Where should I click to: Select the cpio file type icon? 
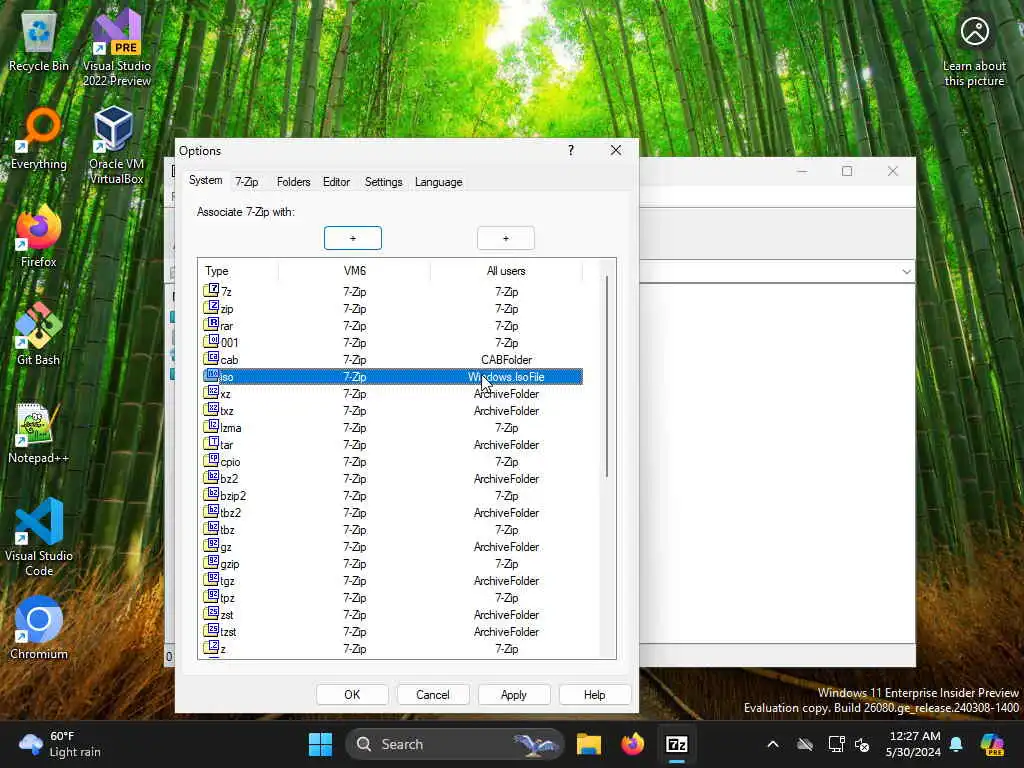212,460
